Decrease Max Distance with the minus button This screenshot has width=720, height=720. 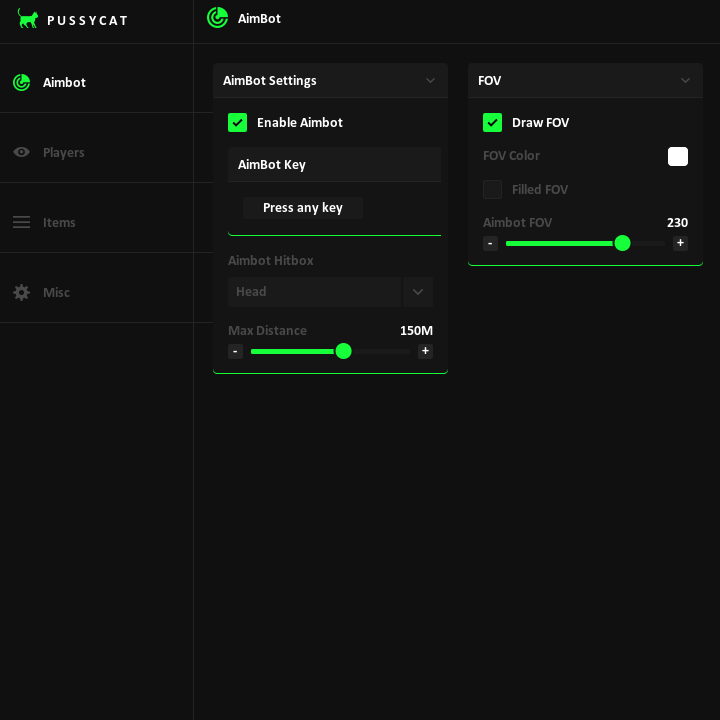235,351
